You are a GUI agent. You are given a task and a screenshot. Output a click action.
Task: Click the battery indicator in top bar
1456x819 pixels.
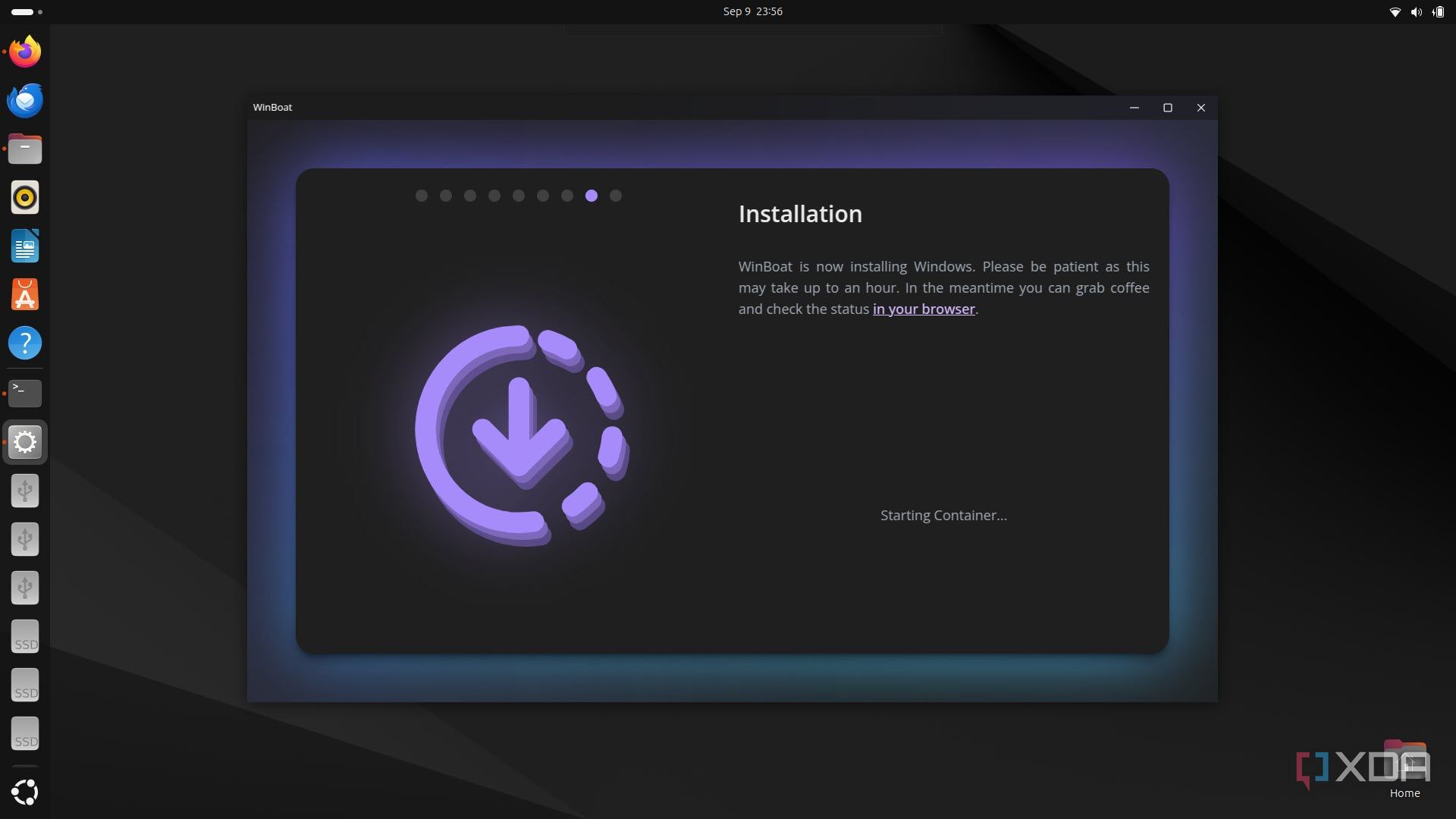click(1438, 12)
